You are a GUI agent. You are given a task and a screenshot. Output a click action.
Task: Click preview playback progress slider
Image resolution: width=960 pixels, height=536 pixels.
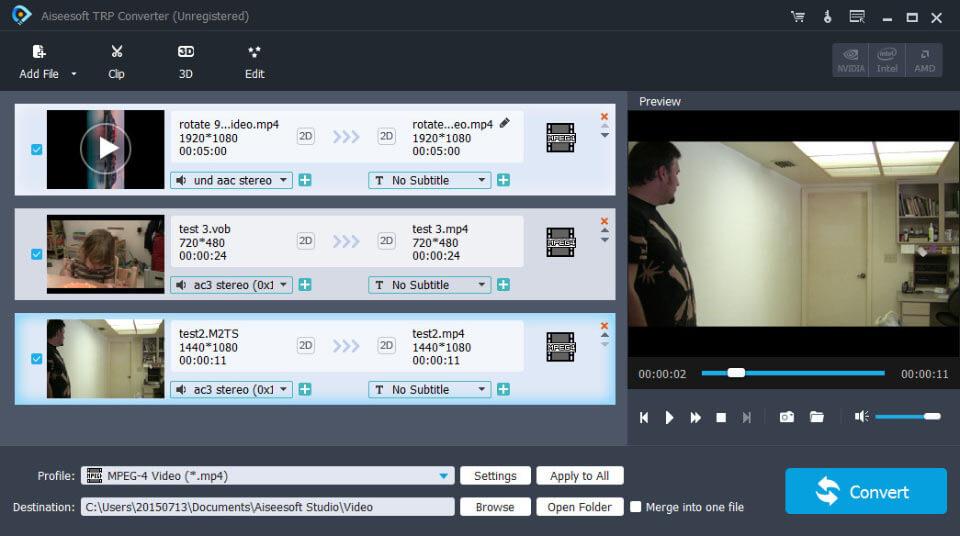click(793, 373)
